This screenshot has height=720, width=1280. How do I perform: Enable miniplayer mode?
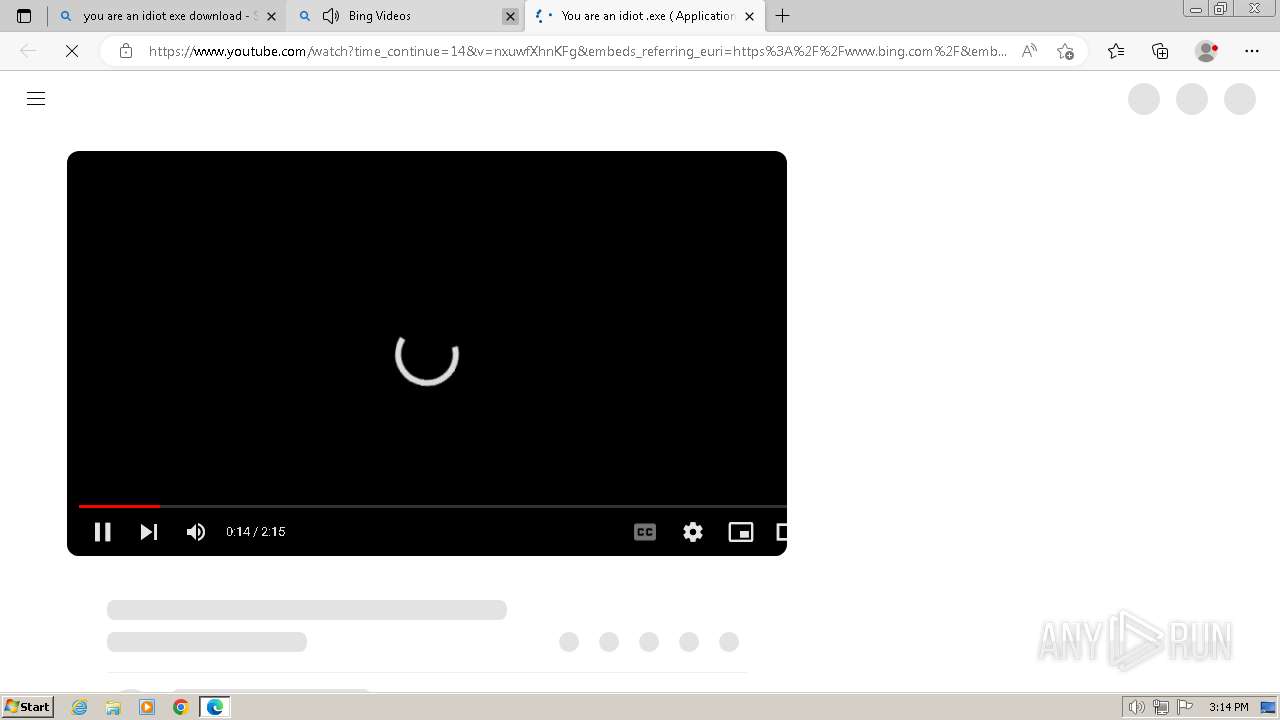click(x=741, y=532)
